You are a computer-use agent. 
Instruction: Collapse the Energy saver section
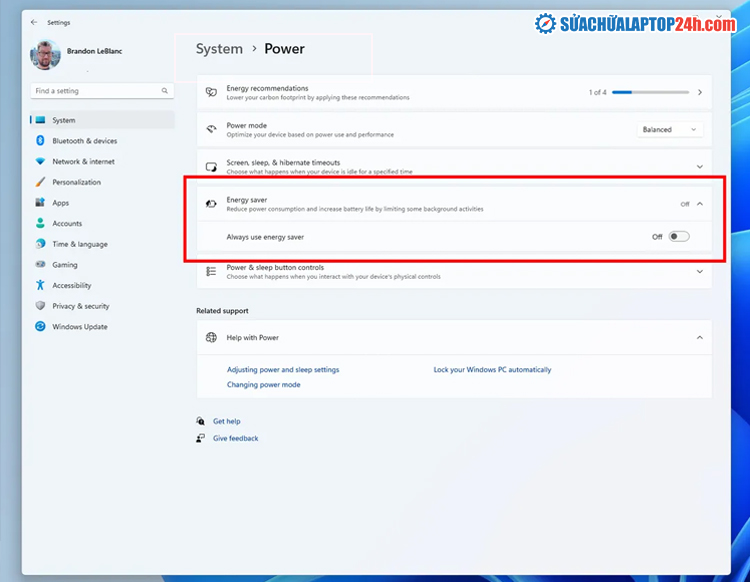(x=700, y=204)
